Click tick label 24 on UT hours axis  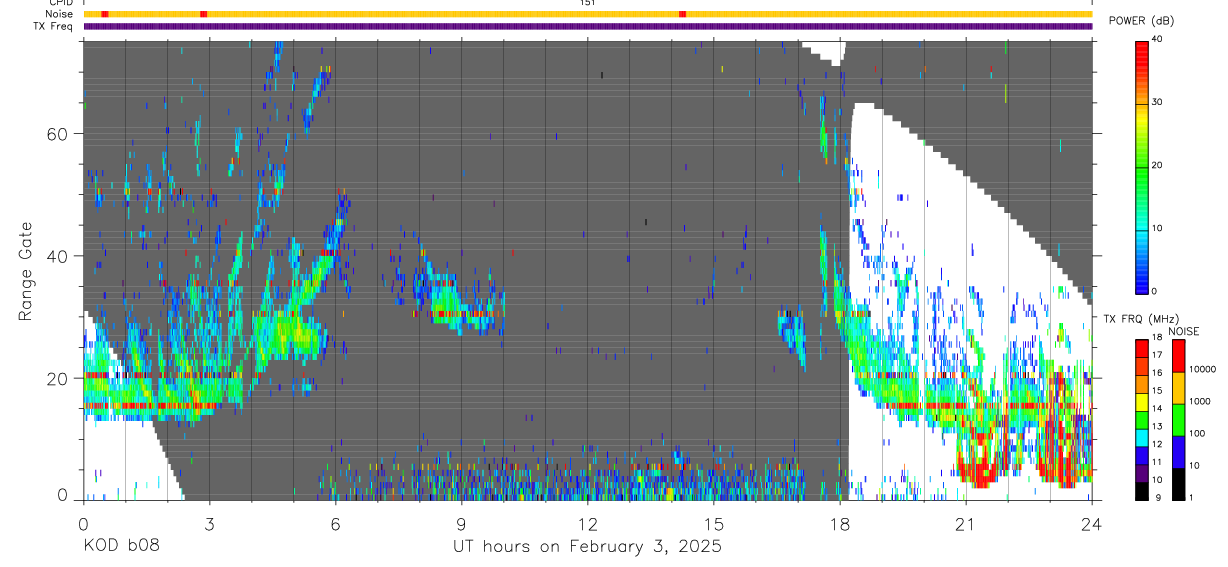point(1092,523)
